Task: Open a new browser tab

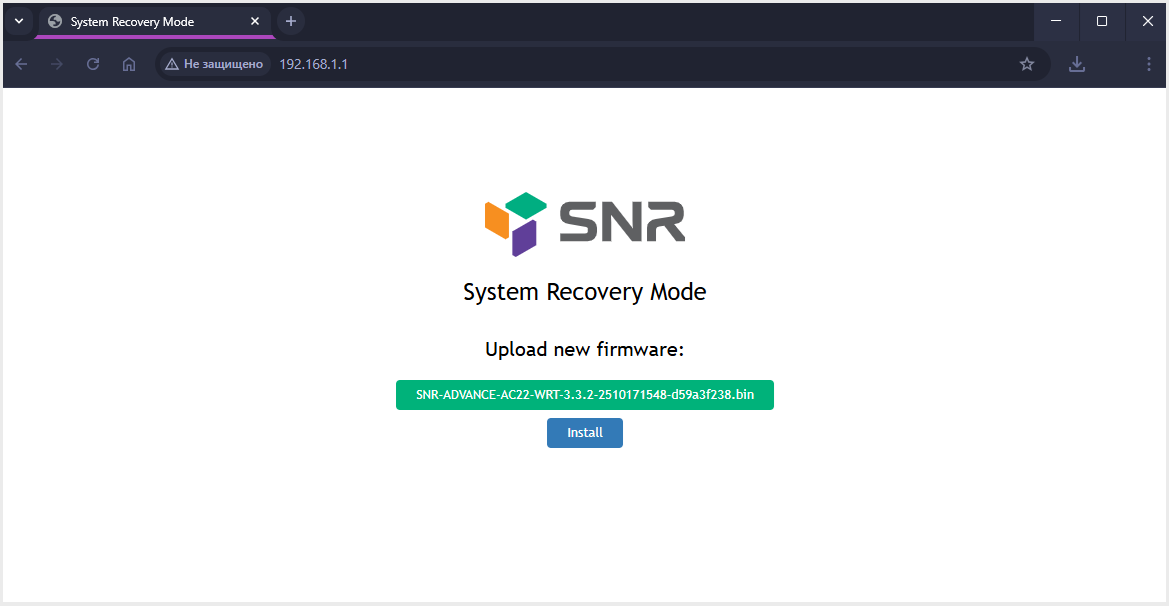Action: pyautogui.click(x=291, y=21)
